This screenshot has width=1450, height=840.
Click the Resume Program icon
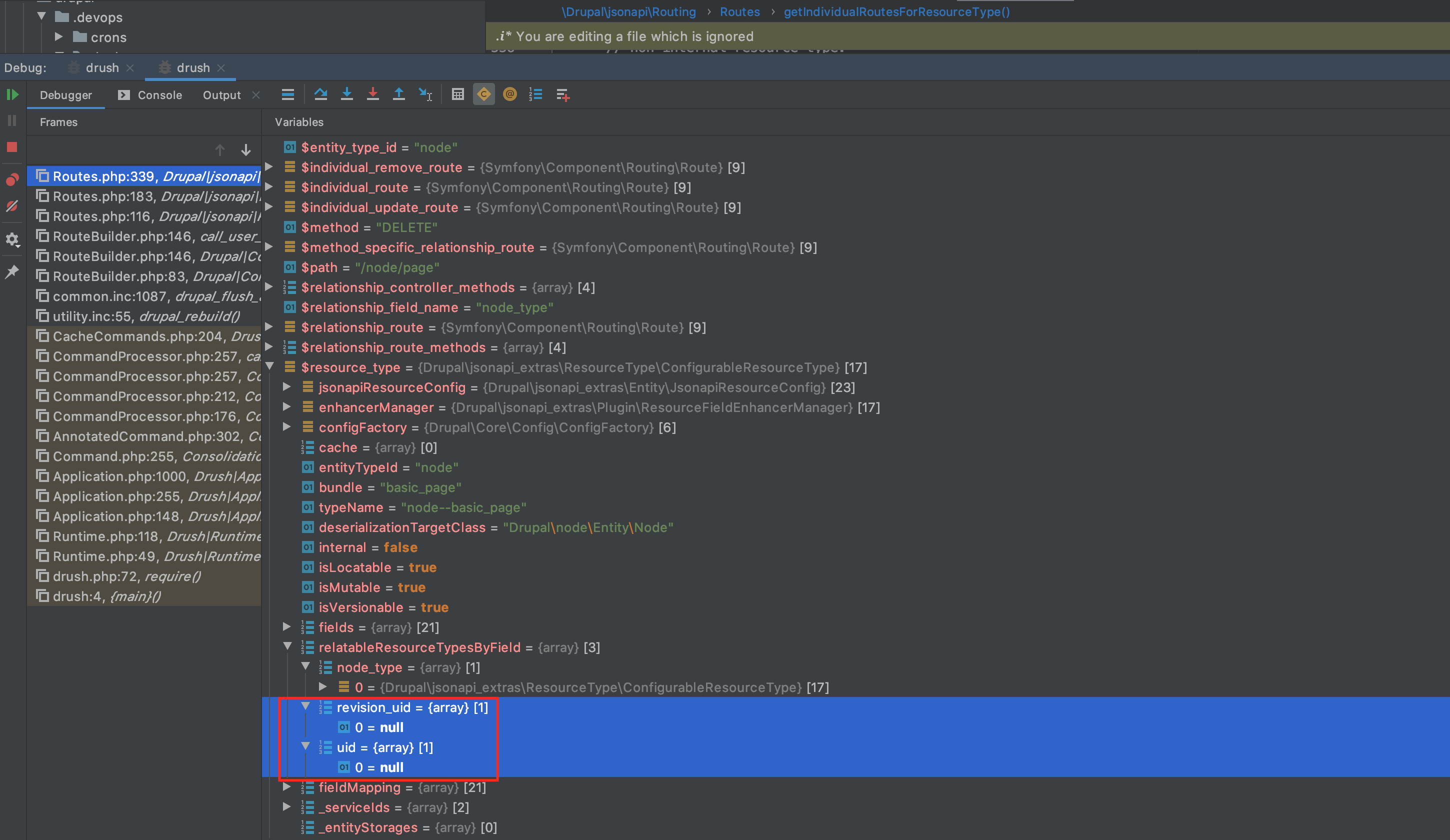[12, 94]
